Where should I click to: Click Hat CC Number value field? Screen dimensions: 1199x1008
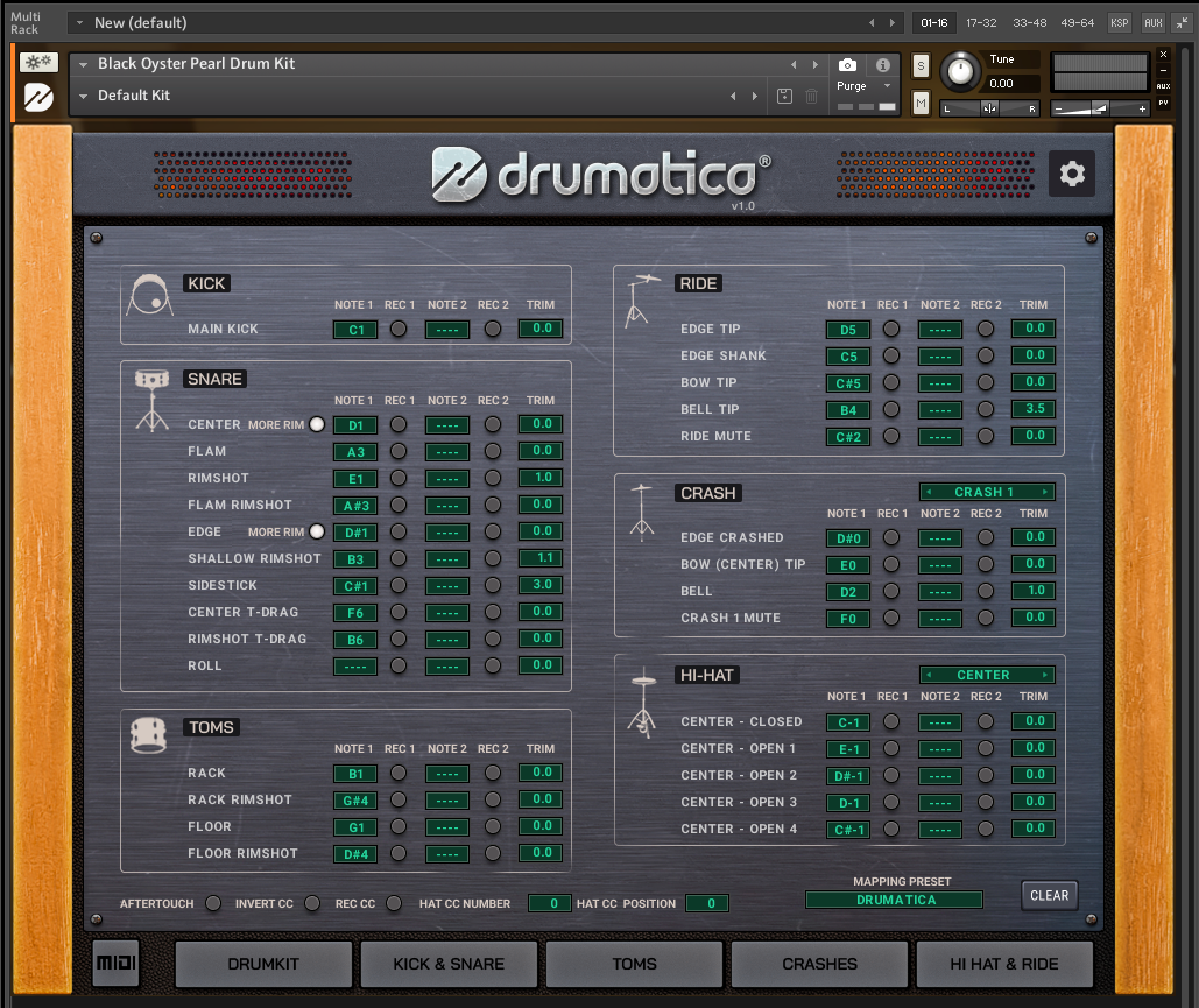549,903
